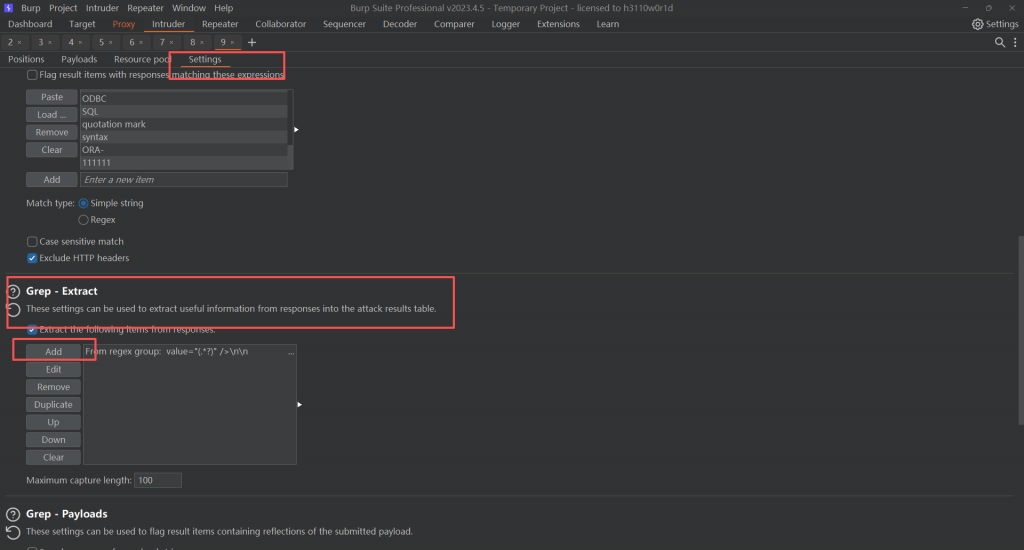Click the Burp Suite logo icon in title bar

point(9,8)
